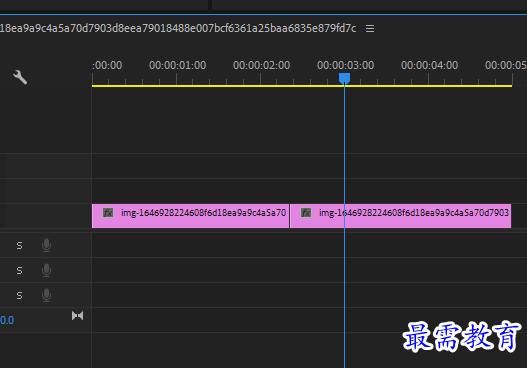Jump to 00:00:02:00 on the time ruler
This screenshot has width=527, height=368.
261,65
